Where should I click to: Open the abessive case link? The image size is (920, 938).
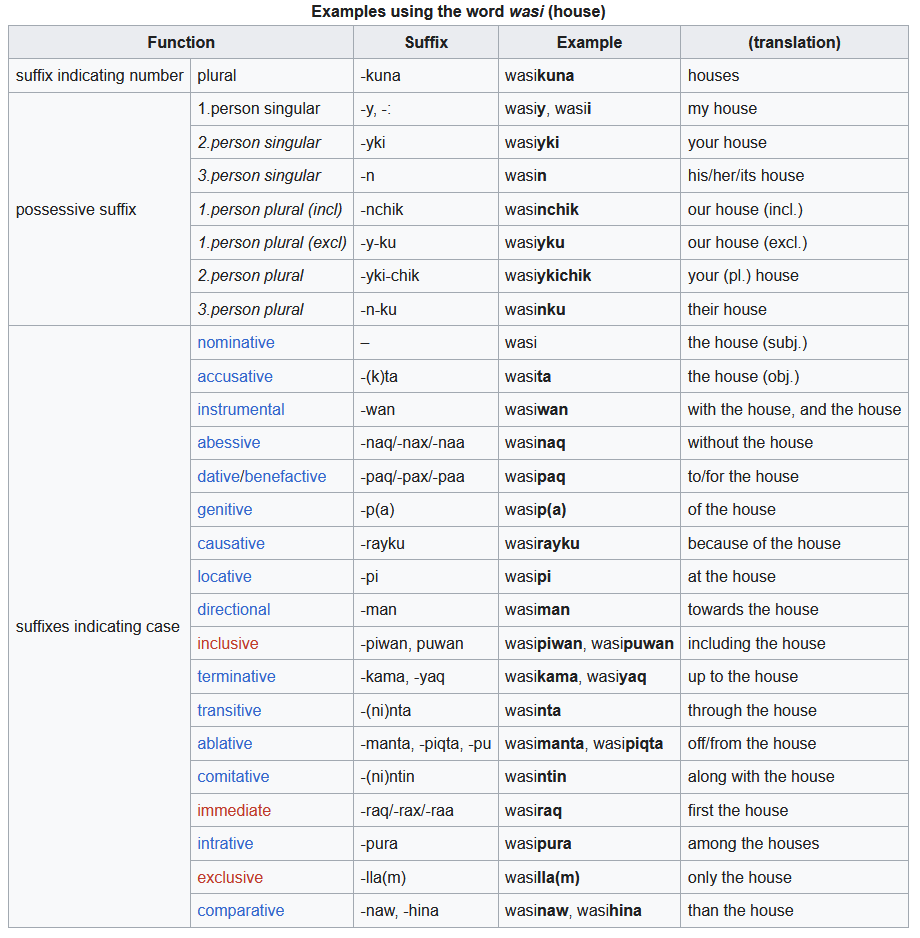229,443
